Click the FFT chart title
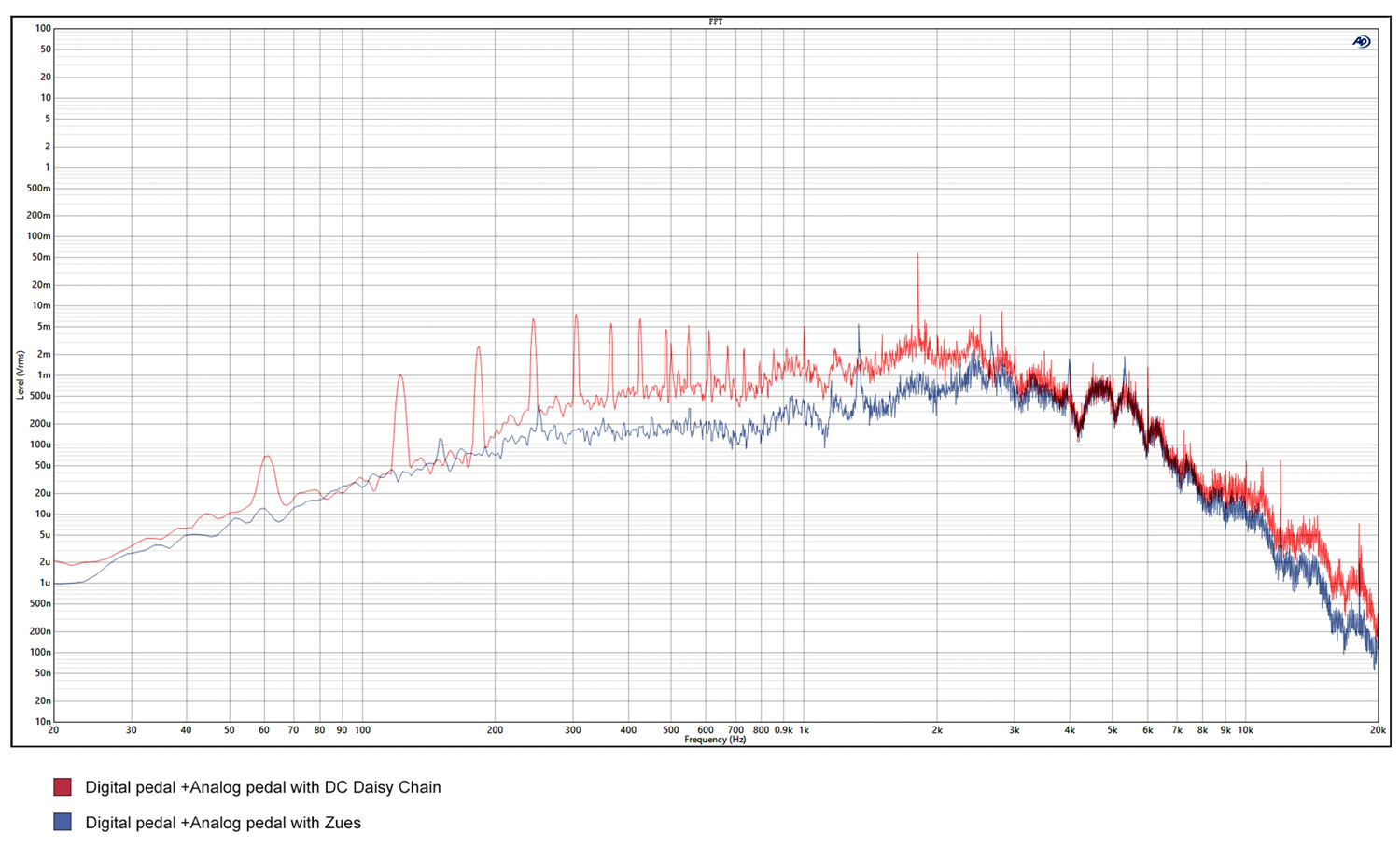The width and height of the screenshot is (1400, 861). (715, 21)
